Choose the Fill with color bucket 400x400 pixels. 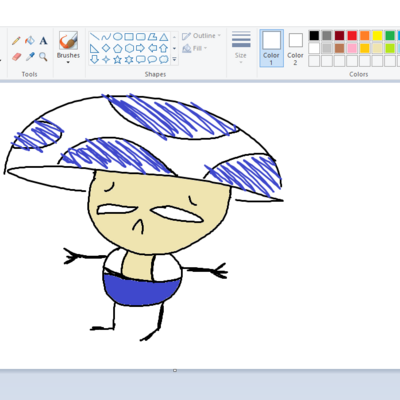tap(30, 41)
